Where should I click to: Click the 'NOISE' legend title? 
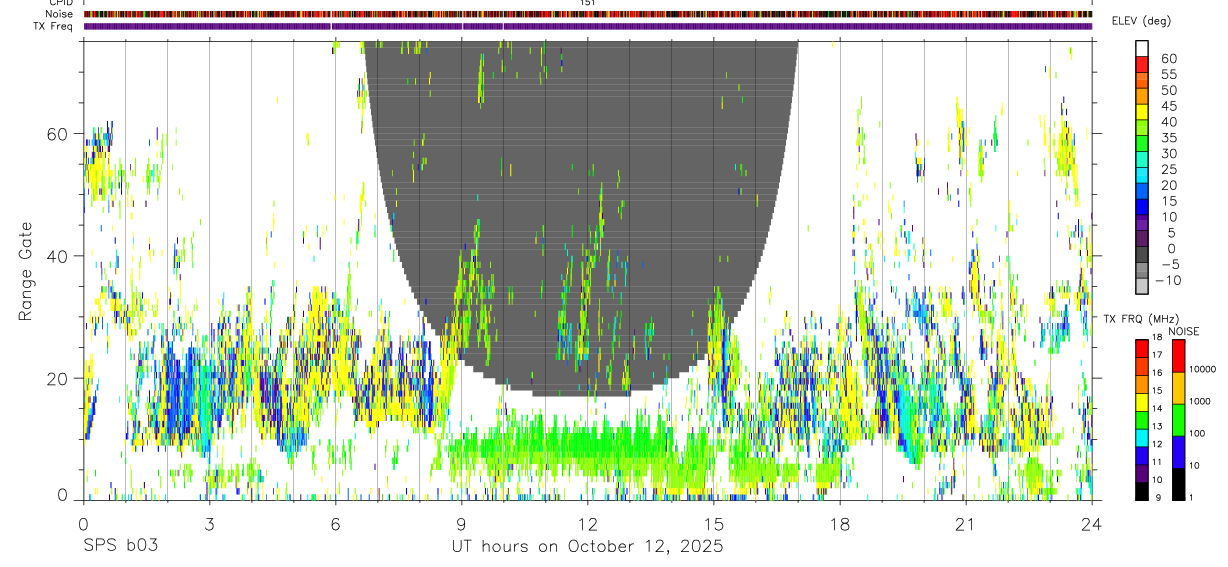click(1183, 331)
